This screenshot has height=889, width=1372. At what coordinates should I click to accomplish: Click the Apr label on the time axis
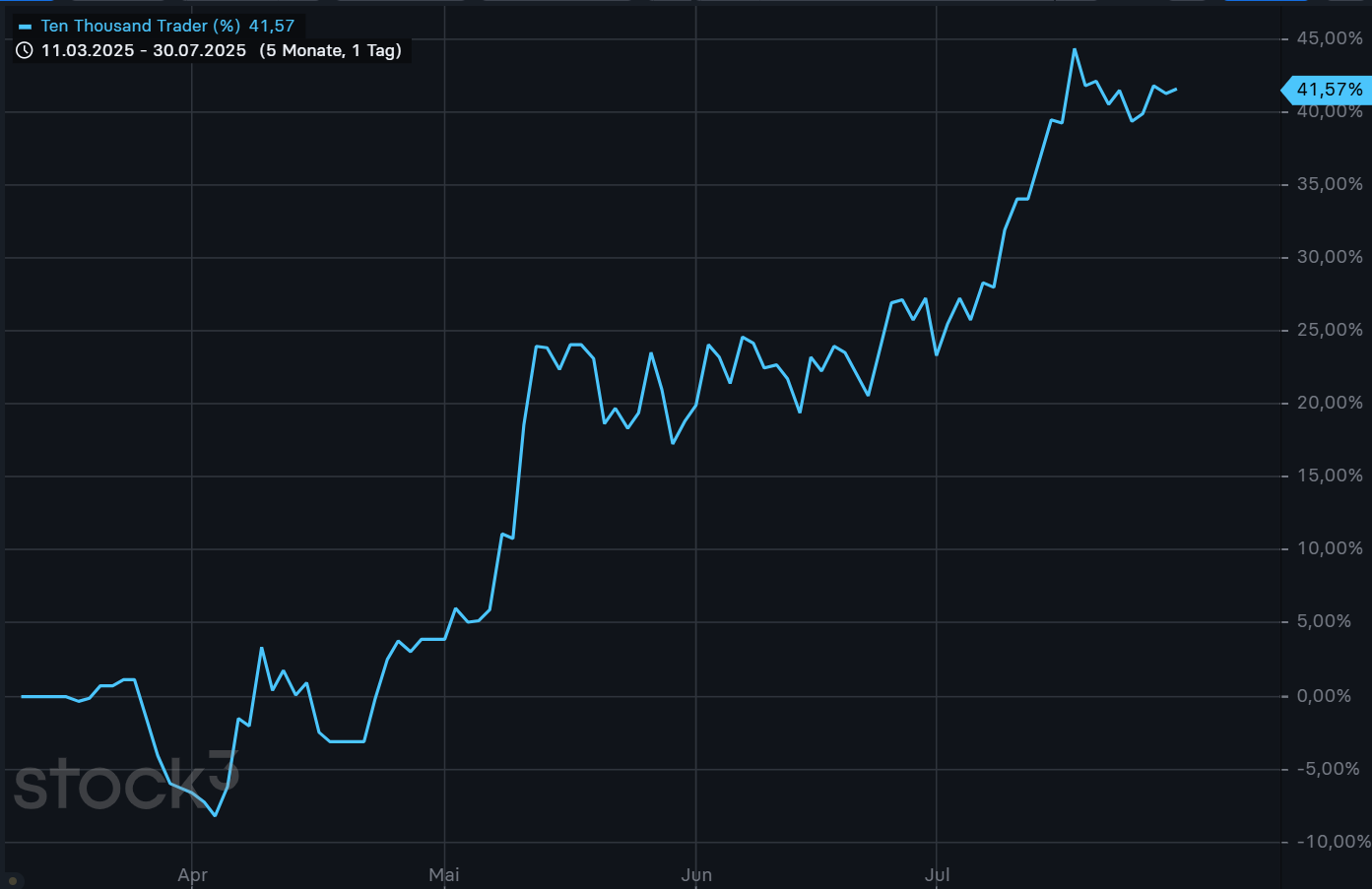click(x=192, y=875)
